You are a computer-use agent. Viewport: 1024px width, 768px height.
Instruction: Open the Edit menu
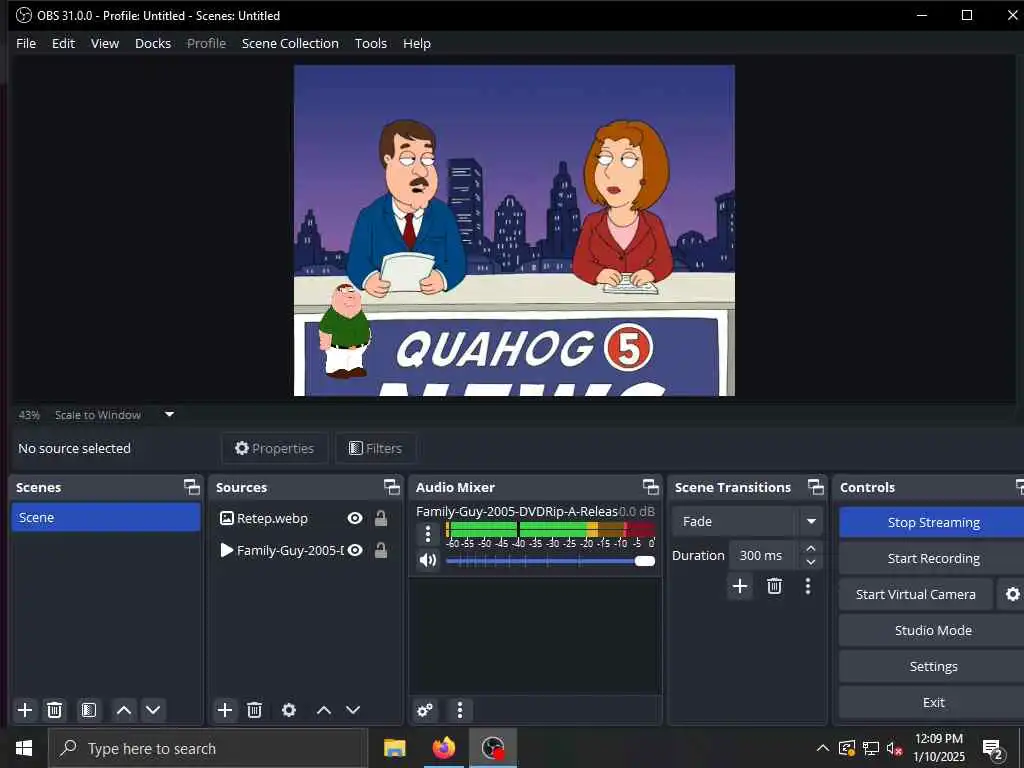click(x=63, y=43)
